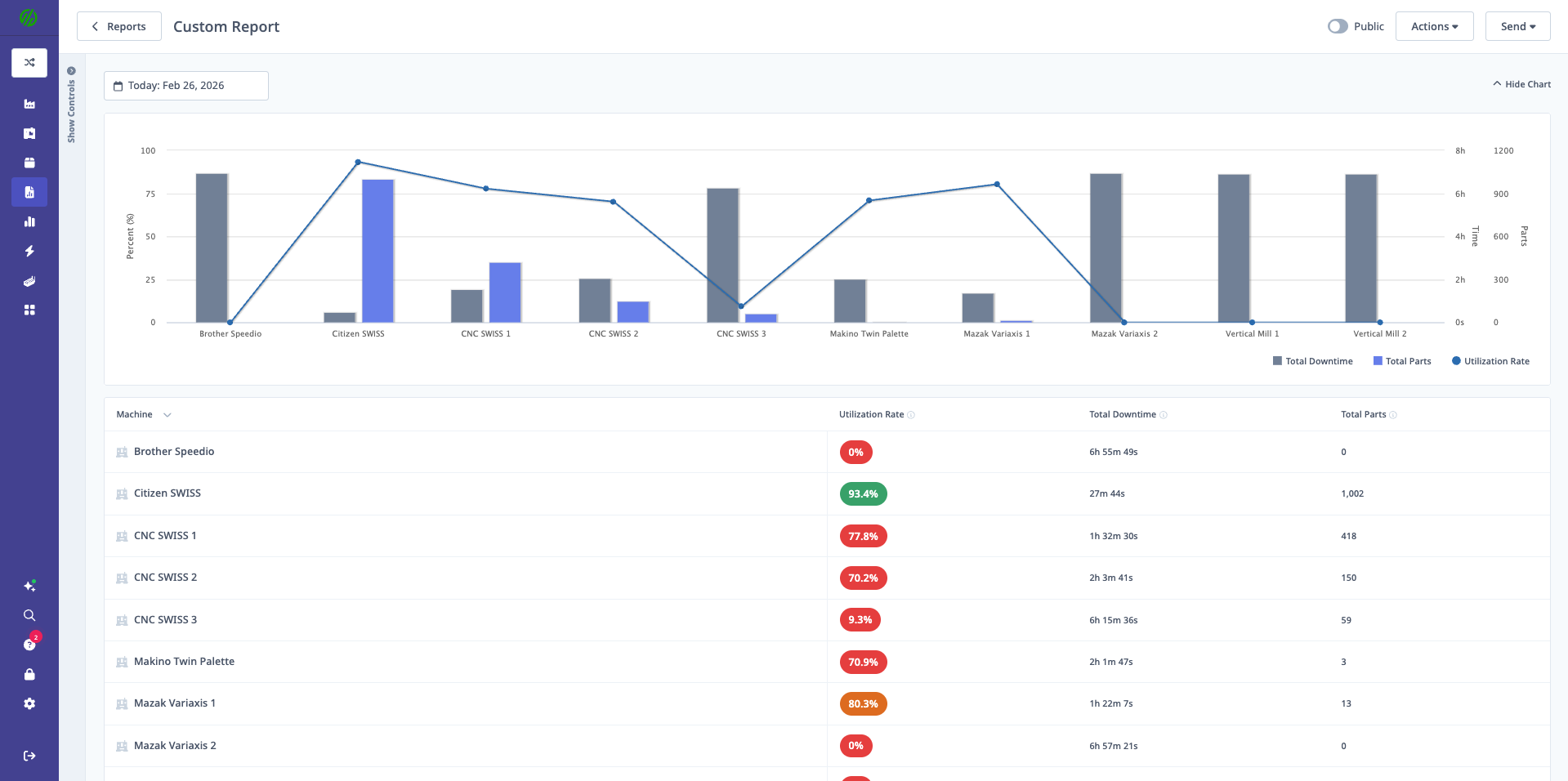Open the sparkle AI assistant sidebar icon

(29, 586)
